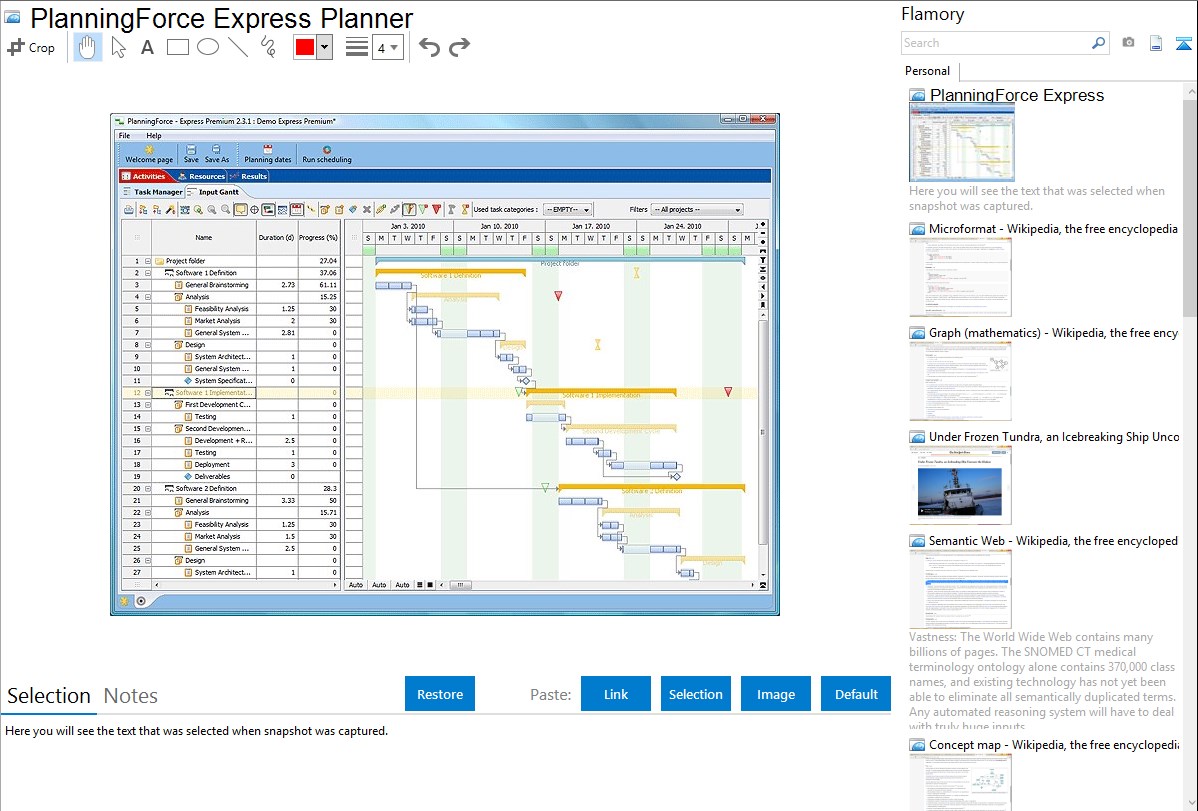
Task: Switch to the Personal tab
Action: (x=928, y=71)
